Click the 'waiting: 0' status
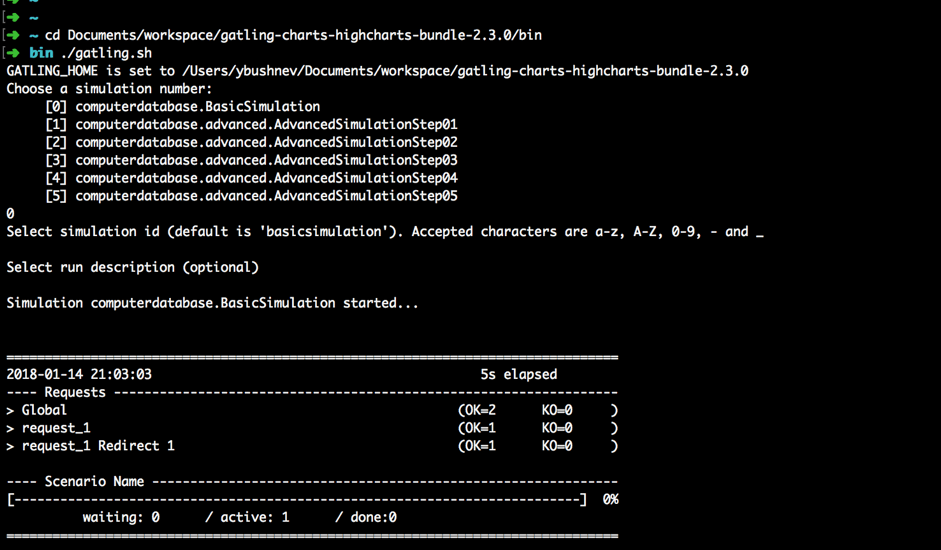This screenshot has width=941, height=550. [121, 518]
